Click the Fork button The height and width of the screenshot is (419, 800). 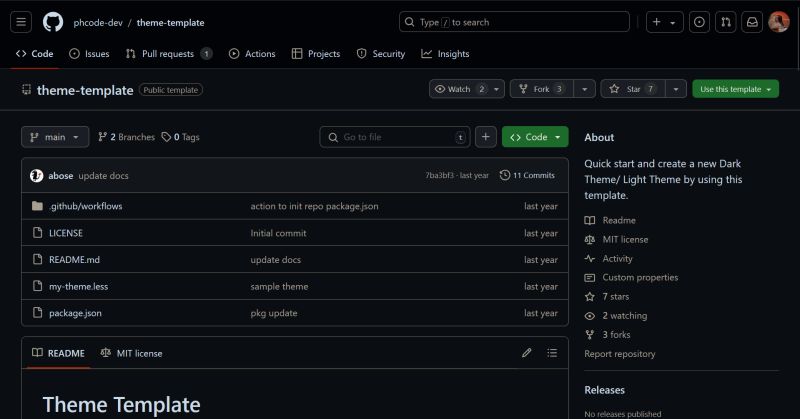(542, 89)
